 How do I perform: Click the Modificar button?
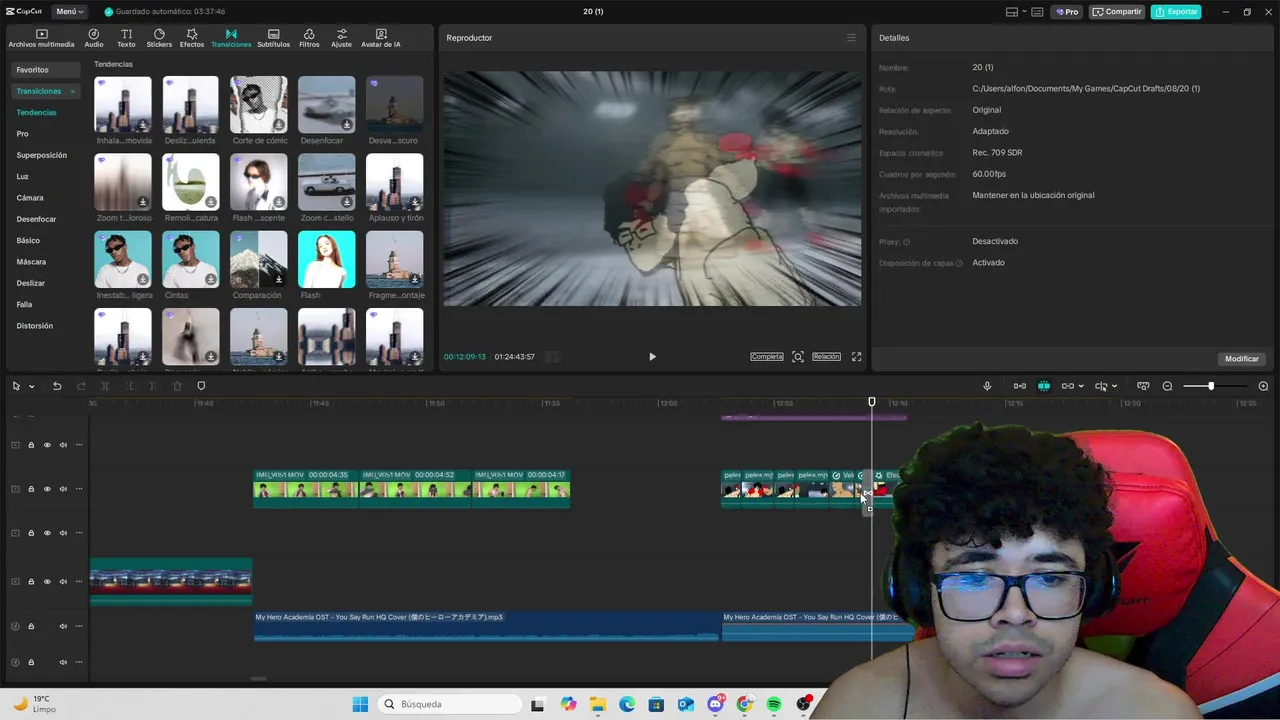point(1242,359)
